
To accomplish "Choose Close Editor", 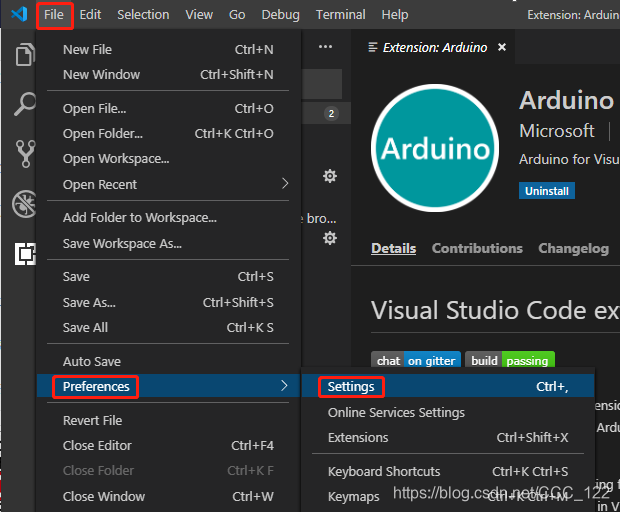I will [168, 446].
